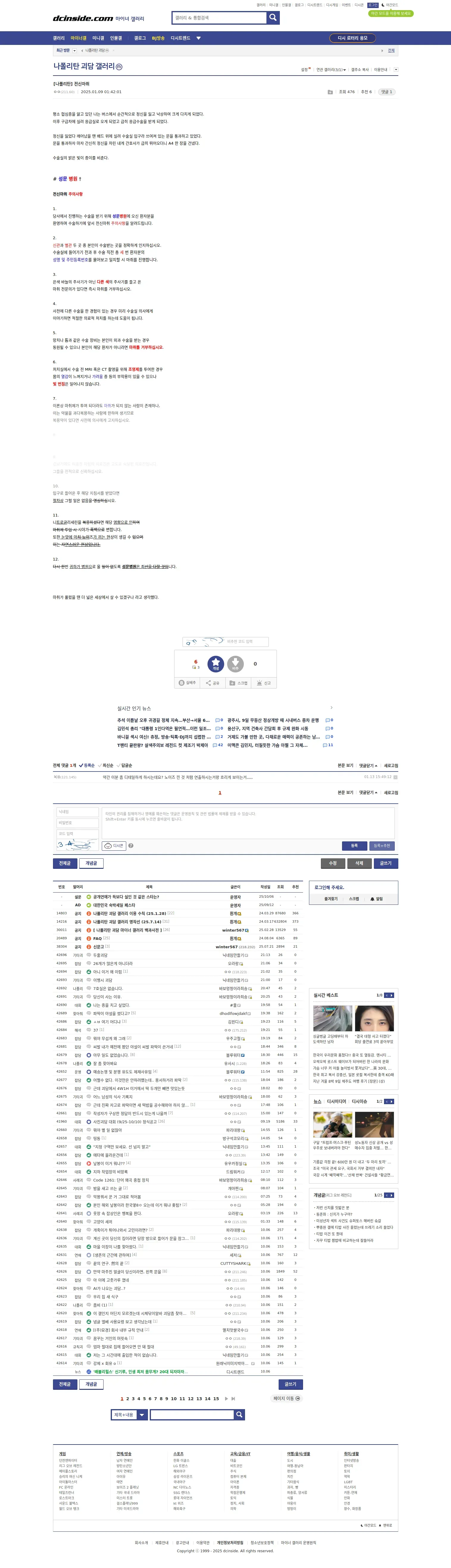Screen dimensions: 451x1568
Task: Switch to 디시이슈 tab in sidebar
Action: (359, 1101)
